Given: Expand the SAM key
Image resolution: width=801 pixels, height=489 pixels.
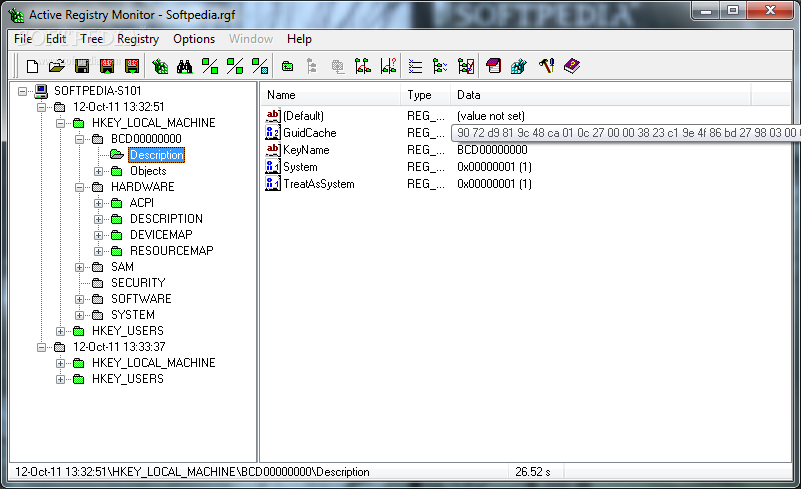Looking at the screenshot, I should 79,267.
